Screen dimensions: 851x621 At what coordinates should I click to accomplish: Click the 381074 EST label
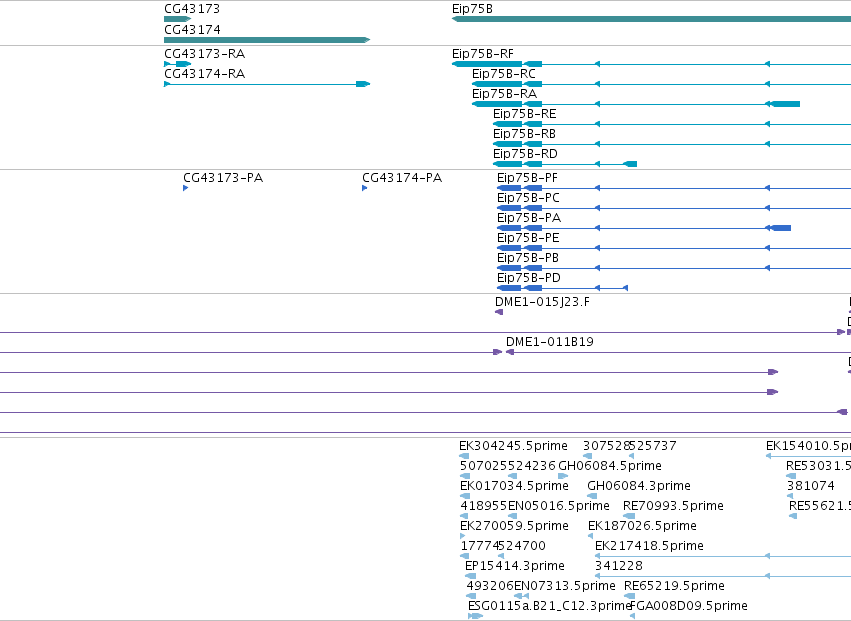coord(811,486)
